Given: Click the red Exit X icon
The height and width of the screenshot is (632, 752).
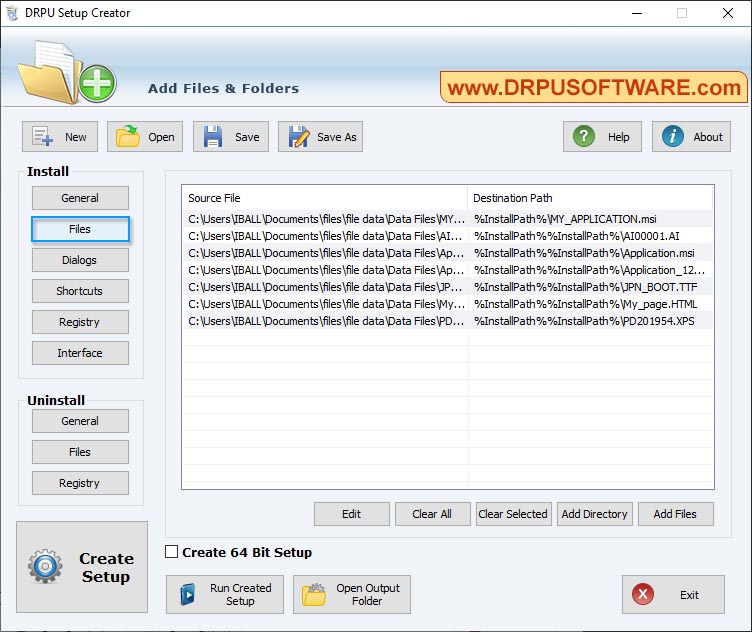Looking at the screenshot, I should pyautogui.click(x=643, y=595).
